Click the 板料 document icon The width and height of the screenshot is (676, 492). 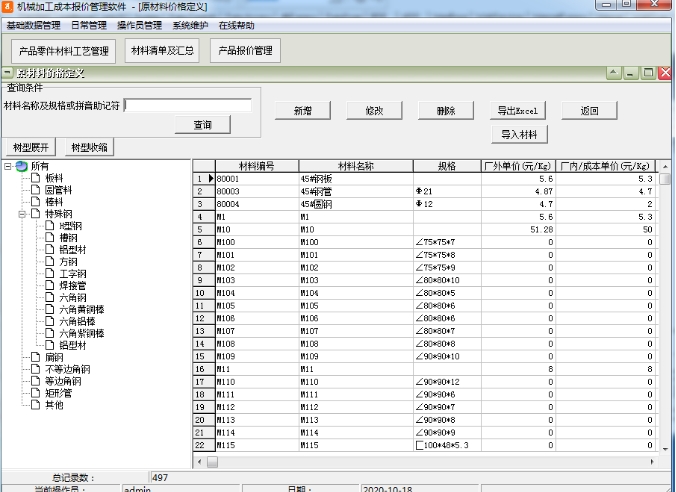tap(36, 178)
